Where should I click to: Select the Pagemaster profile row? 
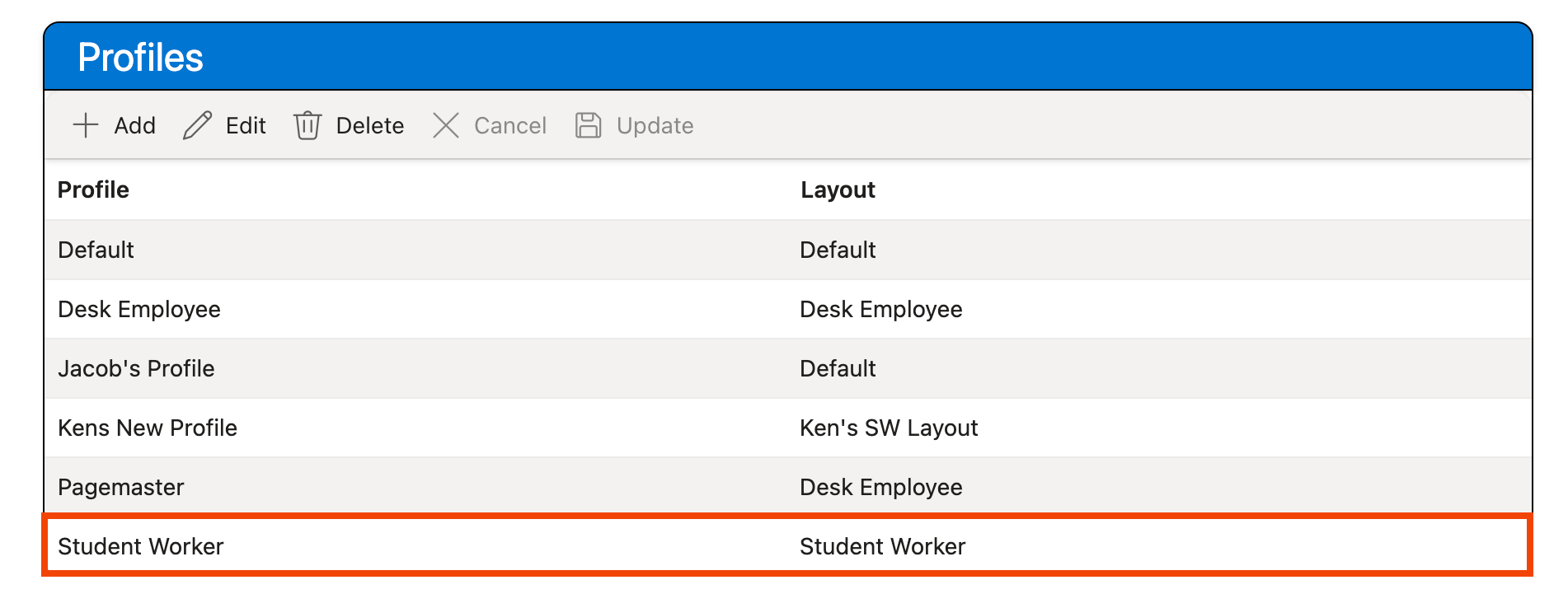coord(121,487)
